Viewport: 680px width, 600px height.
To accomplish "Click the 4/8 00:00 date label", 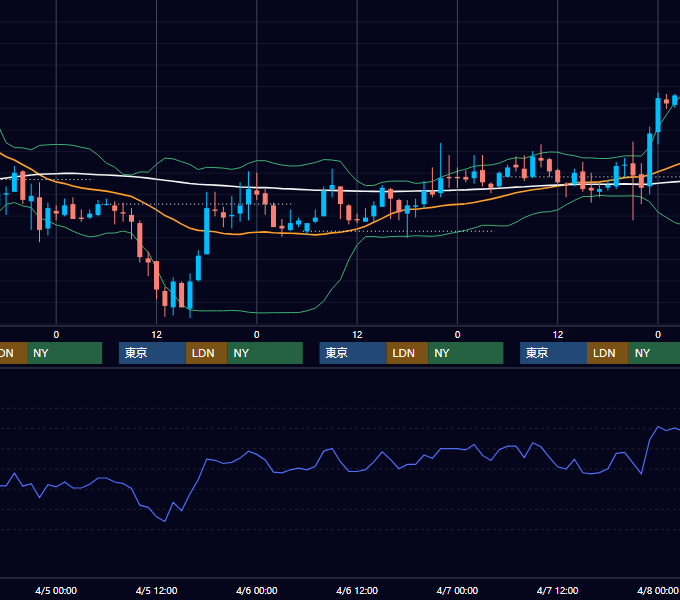I will (x=658, y=590).
